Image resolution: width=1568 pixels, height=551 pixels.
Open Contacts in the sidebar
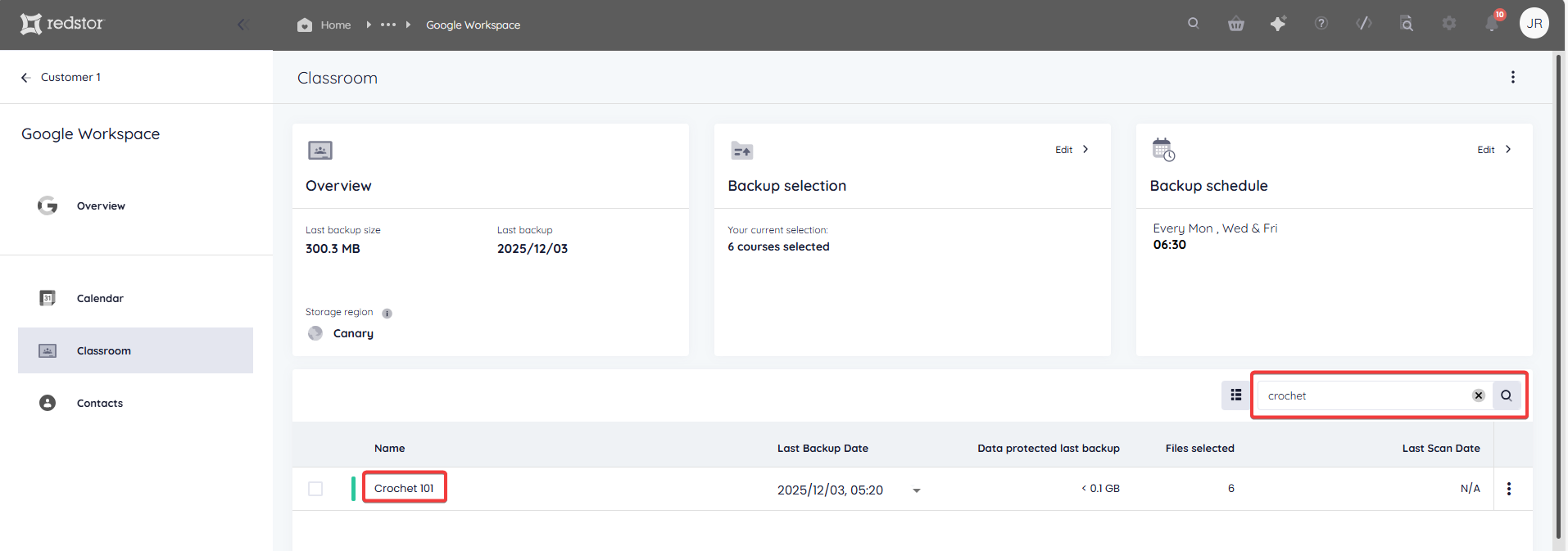[x=100, y=403]
